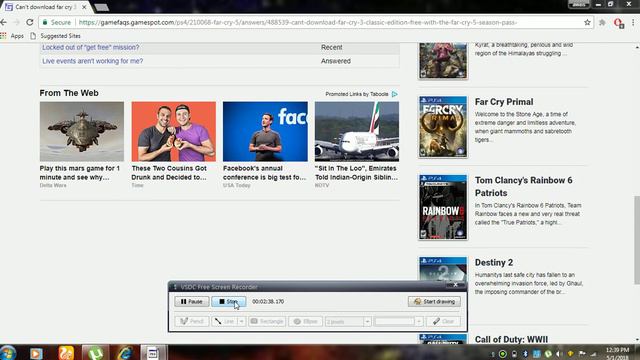Open the Chrome three-dot menu
Viewport: 640px width, 360px height.
(x=633, y=23)
